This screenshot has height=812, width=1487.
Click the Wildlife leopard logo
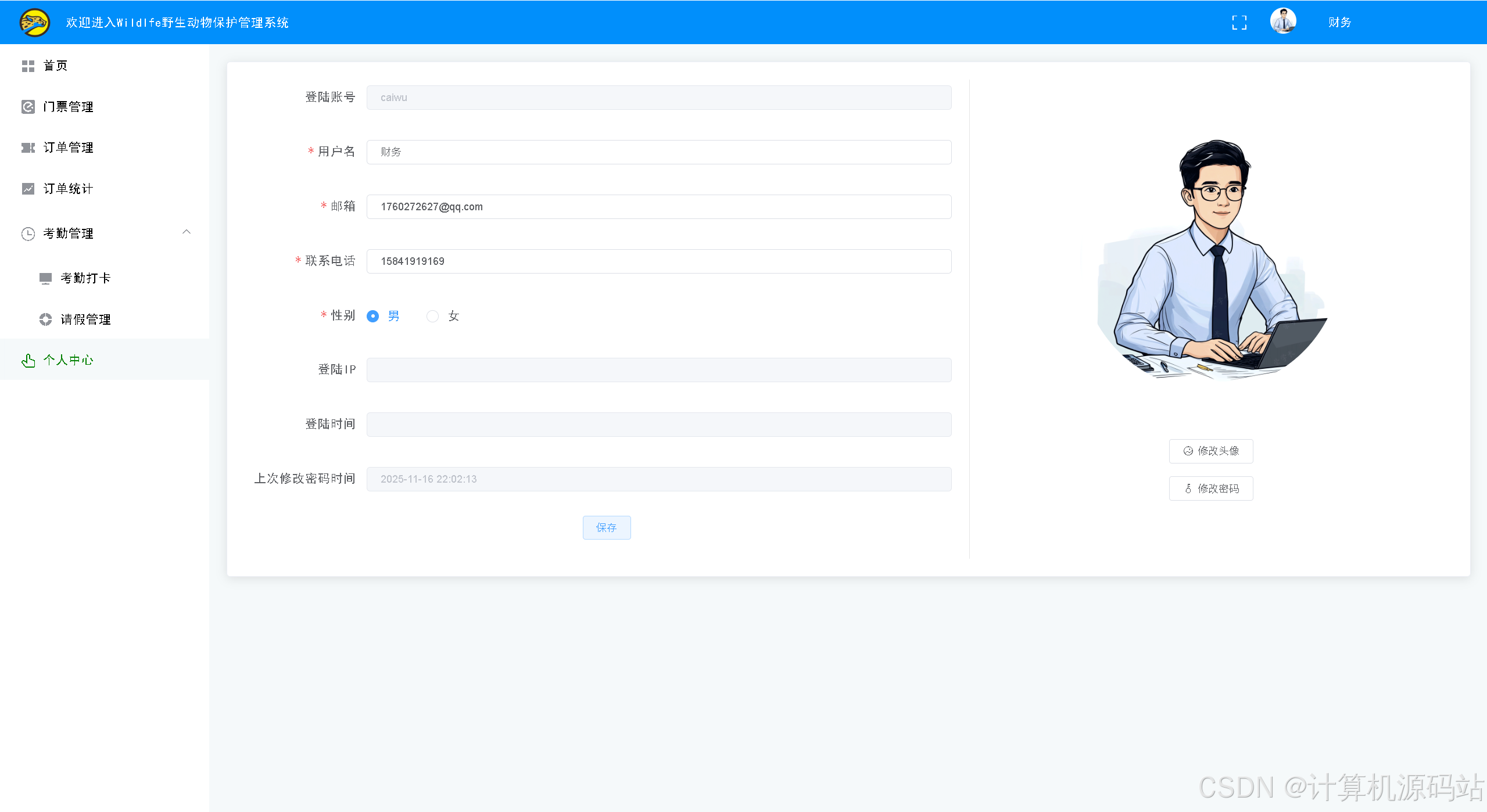[35, 22]
